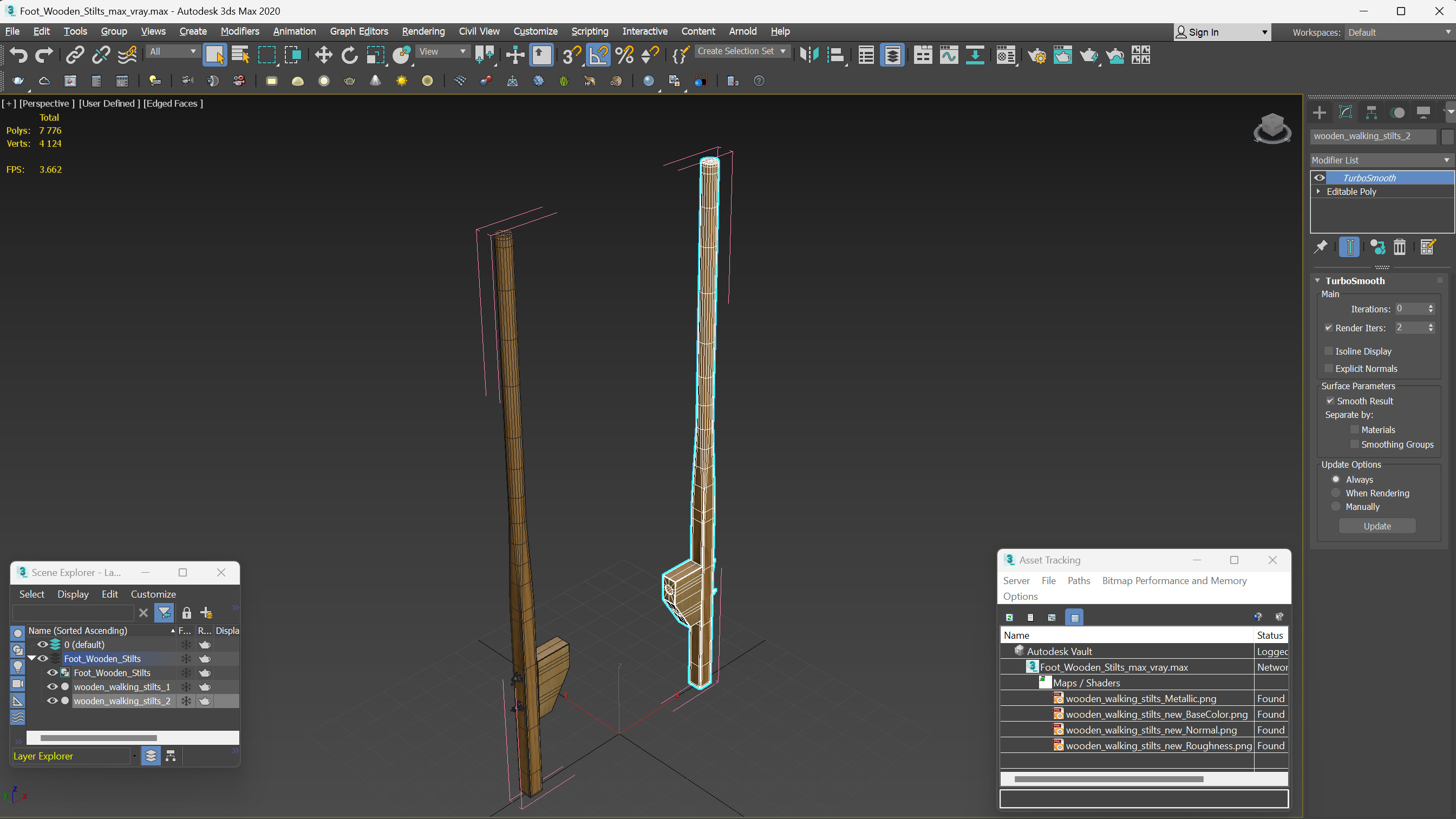The height and width of the screenshot is (819, 1456).
Task: Collapse the Foot_Wooden_Stilts layer tree
Action: coord(31,658)
